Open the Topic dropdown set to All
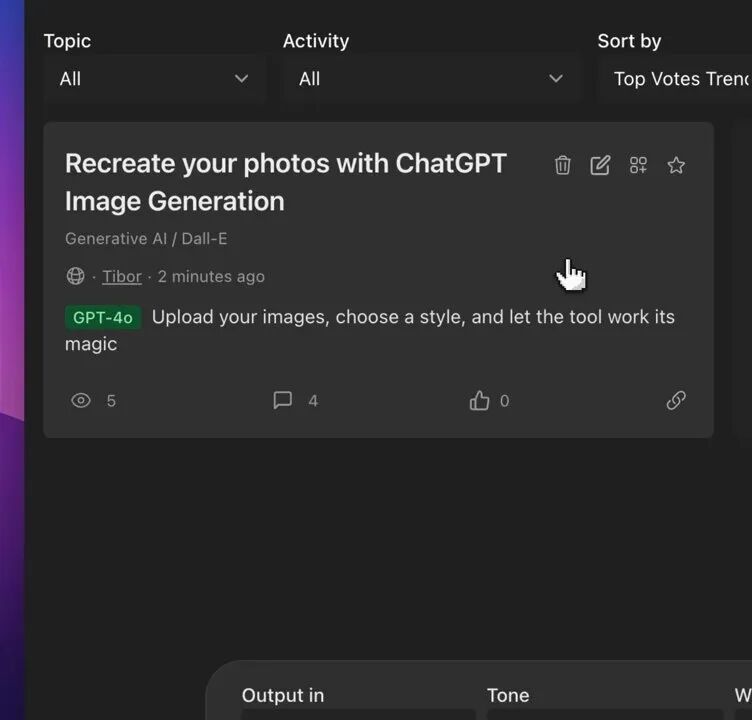 pyautogui.click(x=154, y=79)
